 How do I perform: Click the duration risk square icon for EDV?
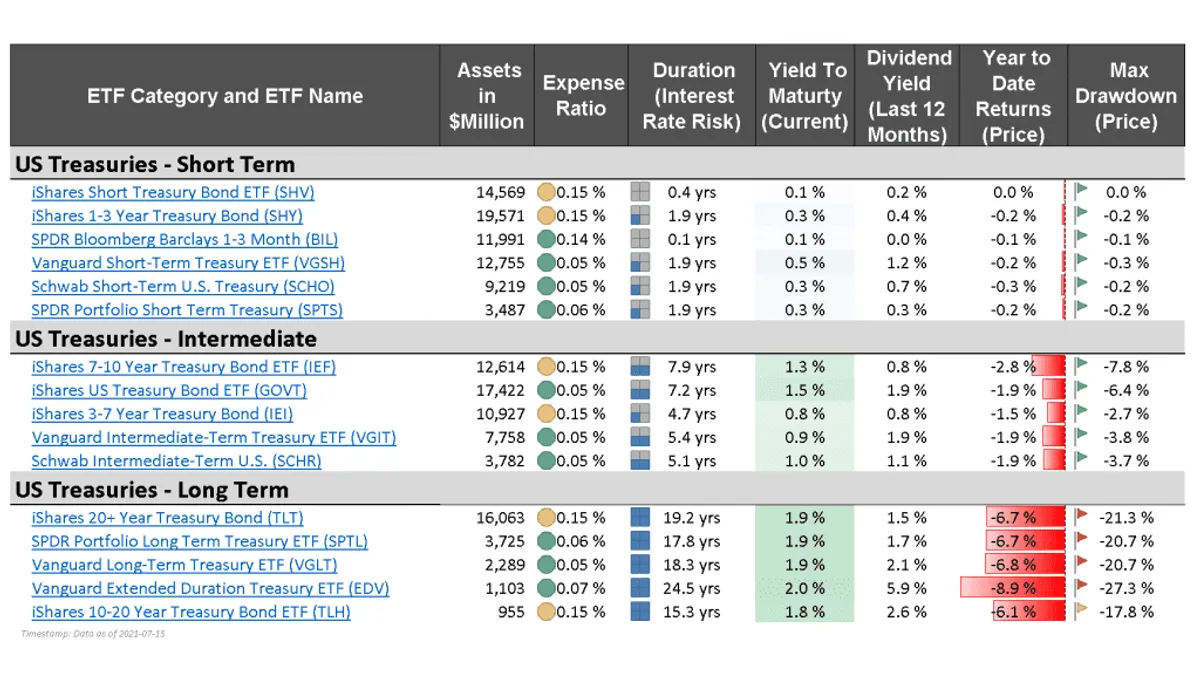(638, 588)
